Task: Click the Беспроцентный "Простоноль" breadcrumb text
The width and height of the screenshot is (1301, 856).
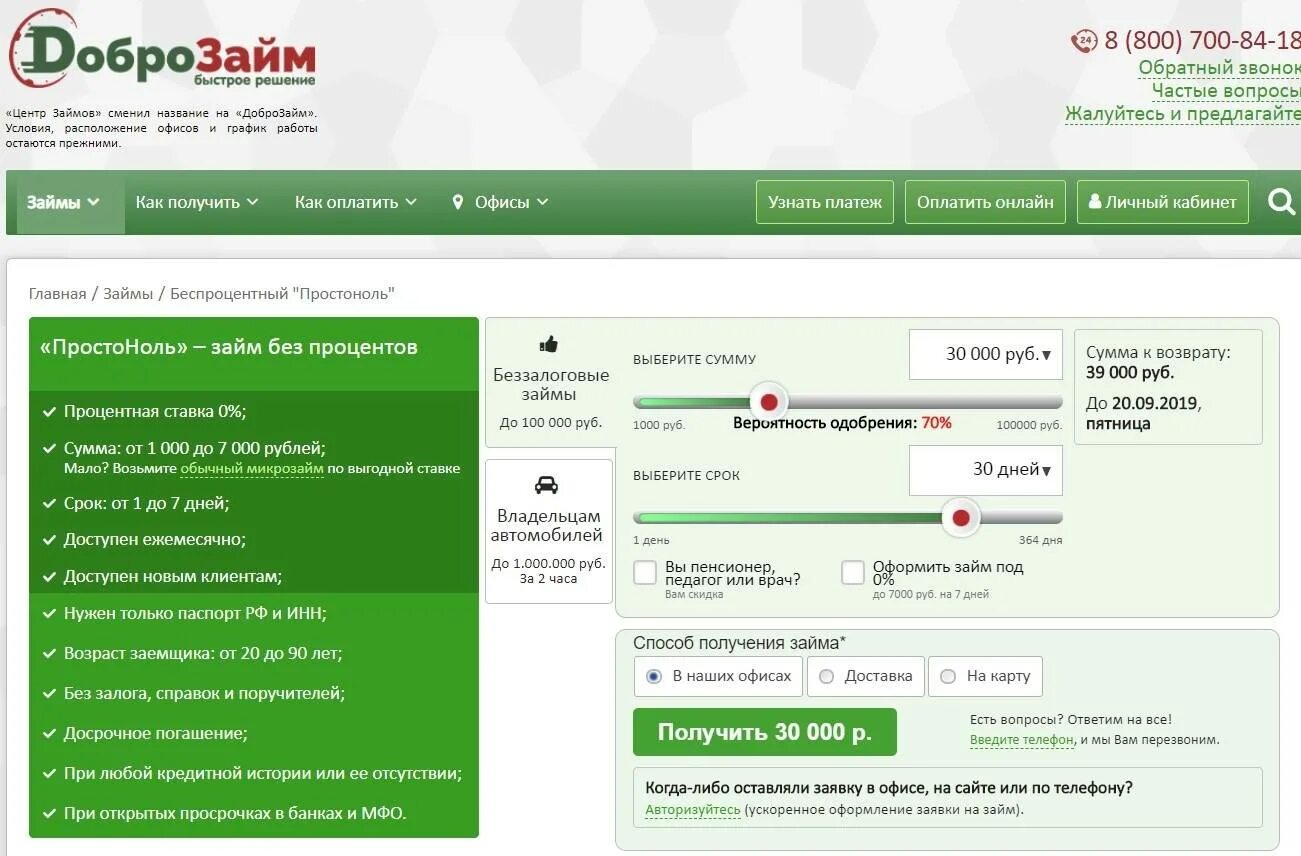Action: 282,294
